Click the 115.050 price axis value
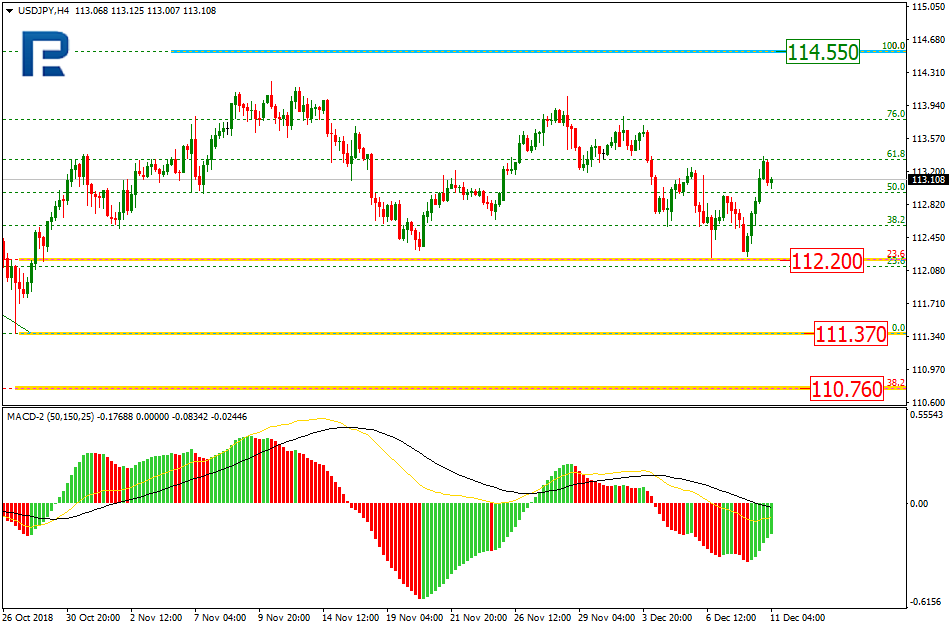949x629 pixels. tap(928, 7)
